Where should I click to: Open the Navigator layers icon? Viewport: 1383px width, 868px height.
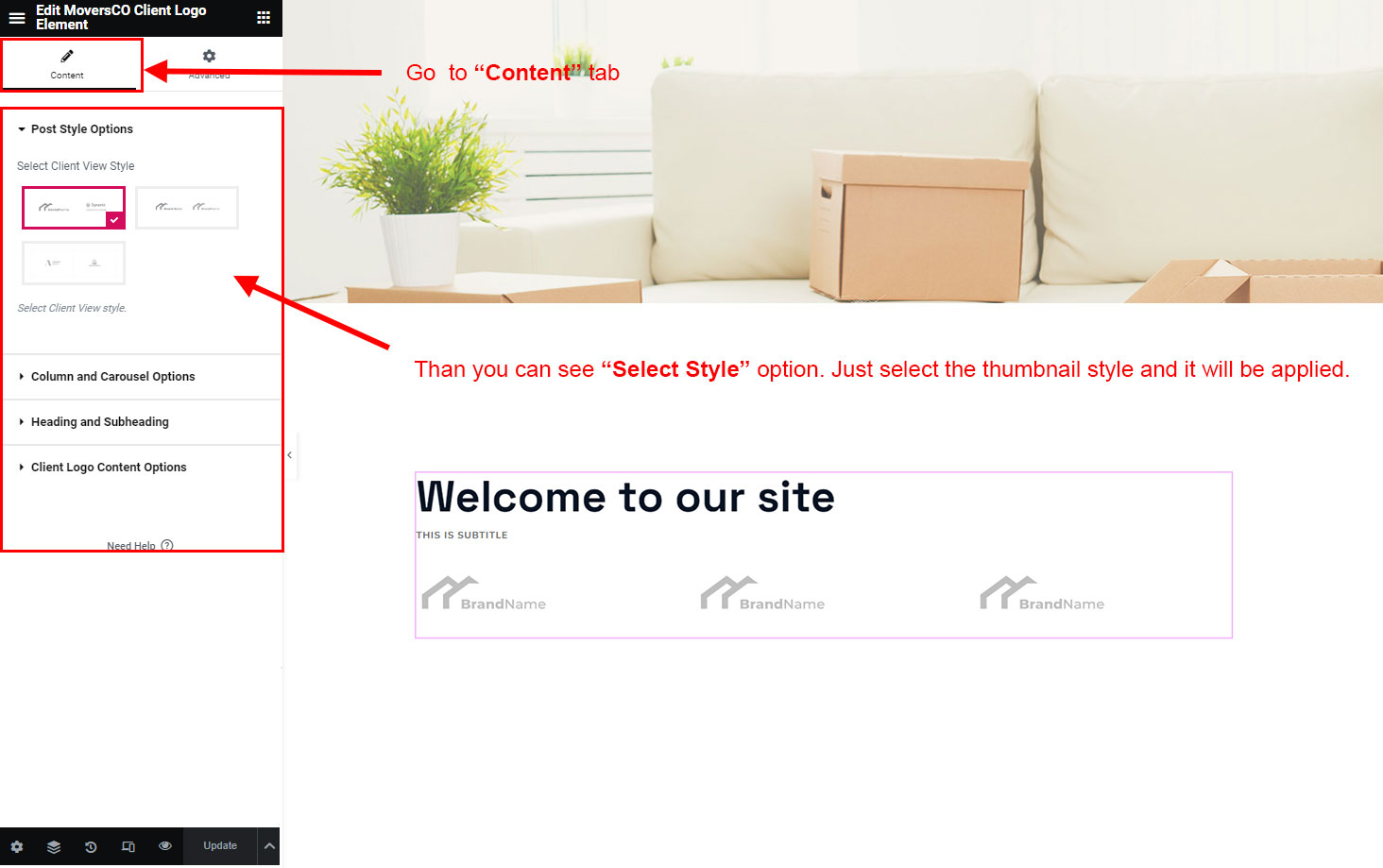pos(54,847)
